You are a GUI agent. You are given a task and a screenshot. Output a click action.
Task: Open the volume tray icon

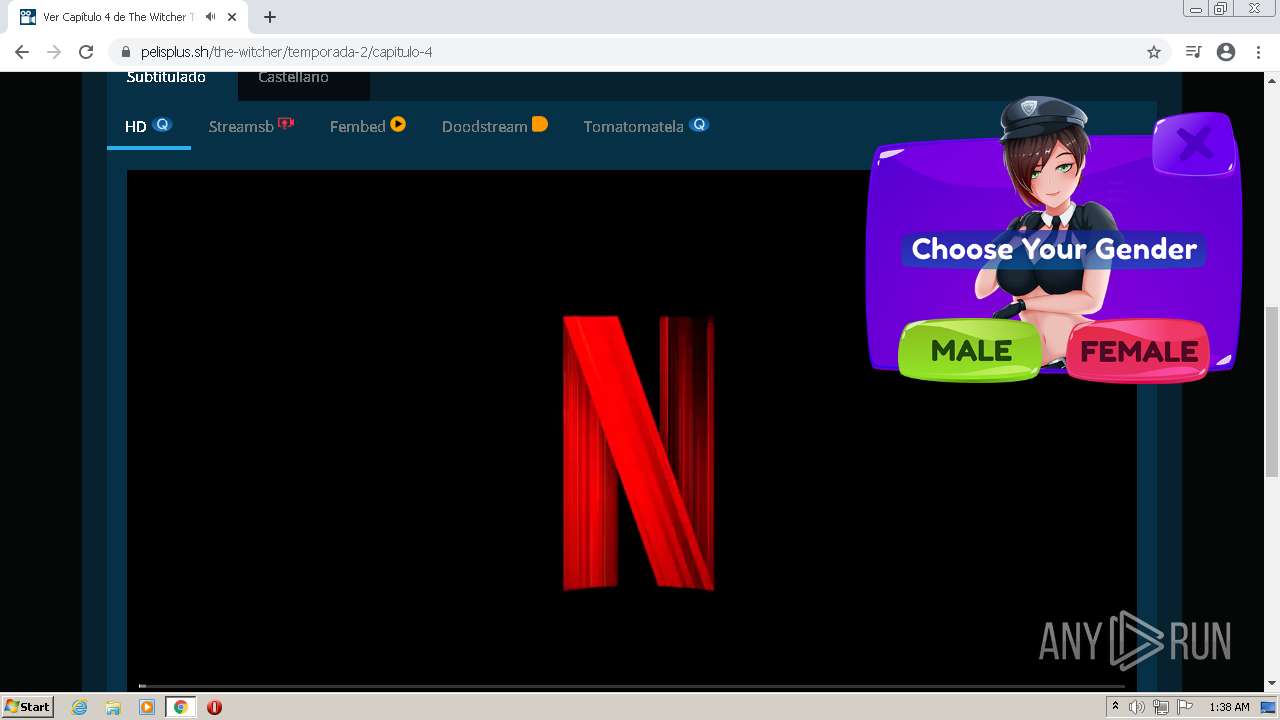point(1137,707)
